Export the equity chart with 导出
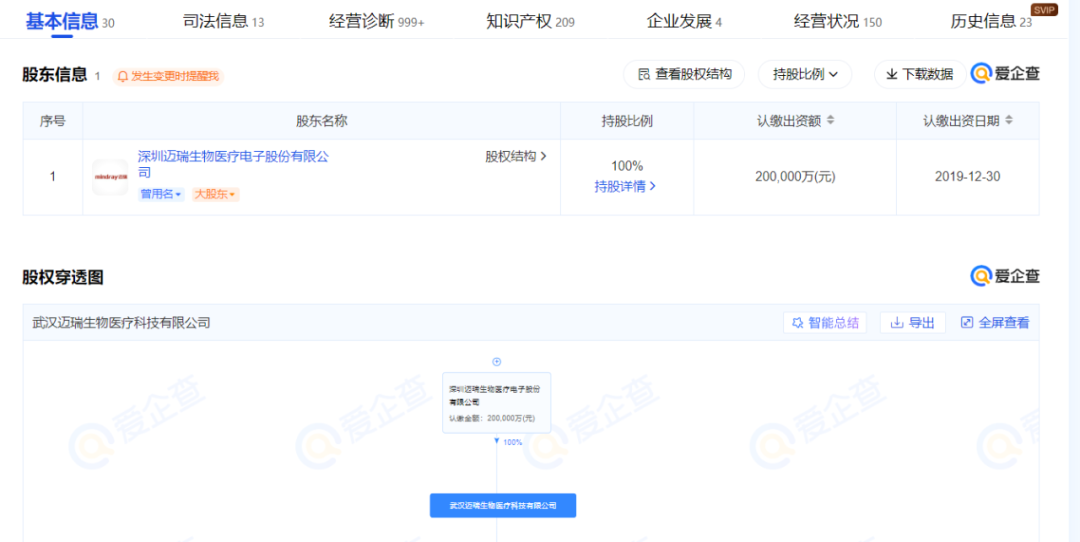 pos(913,322)
